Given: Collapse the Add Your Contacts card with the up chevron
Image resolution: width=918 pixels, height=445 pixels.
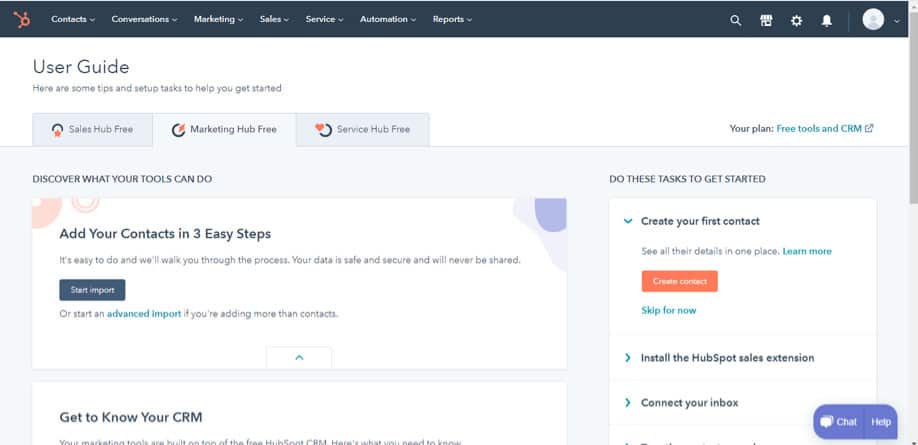Looking at the screenshot, I should [299, 358].
